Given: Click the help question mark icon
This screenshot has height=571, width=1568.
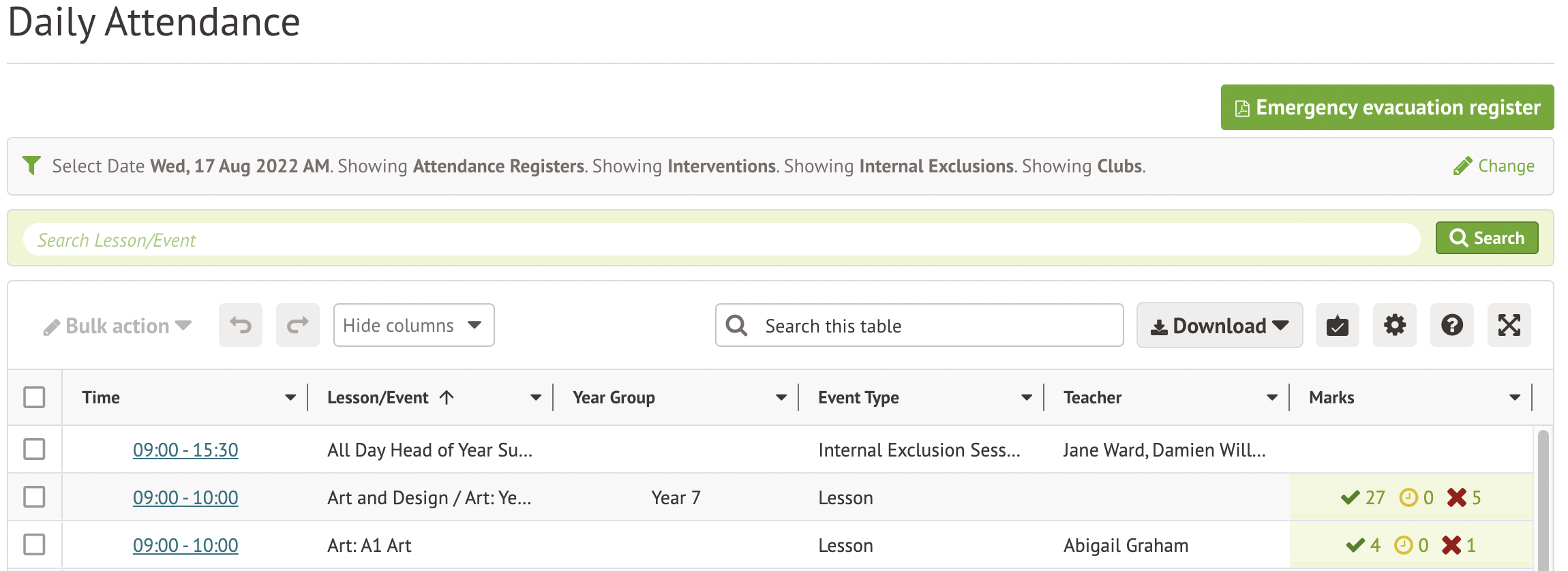Looking at the screenshot, I should pyautogui.click(x=1451, y=325).
